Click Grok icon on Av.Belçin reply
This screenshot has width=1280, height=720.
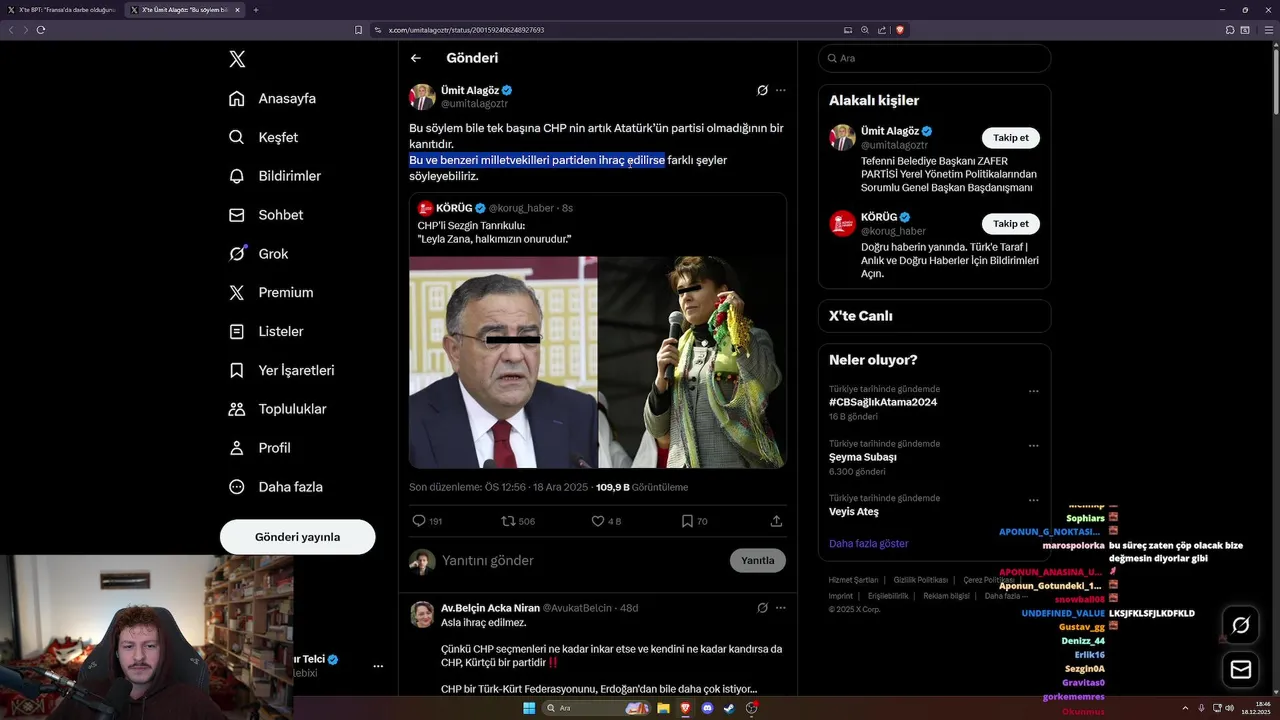pyautogui.click(x=762, y=608)
